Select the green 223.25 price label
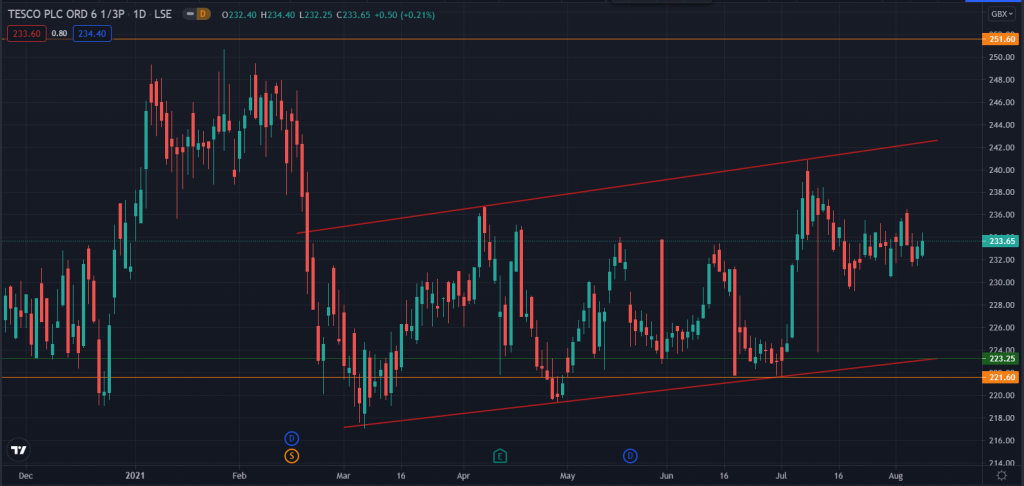 1000,359
